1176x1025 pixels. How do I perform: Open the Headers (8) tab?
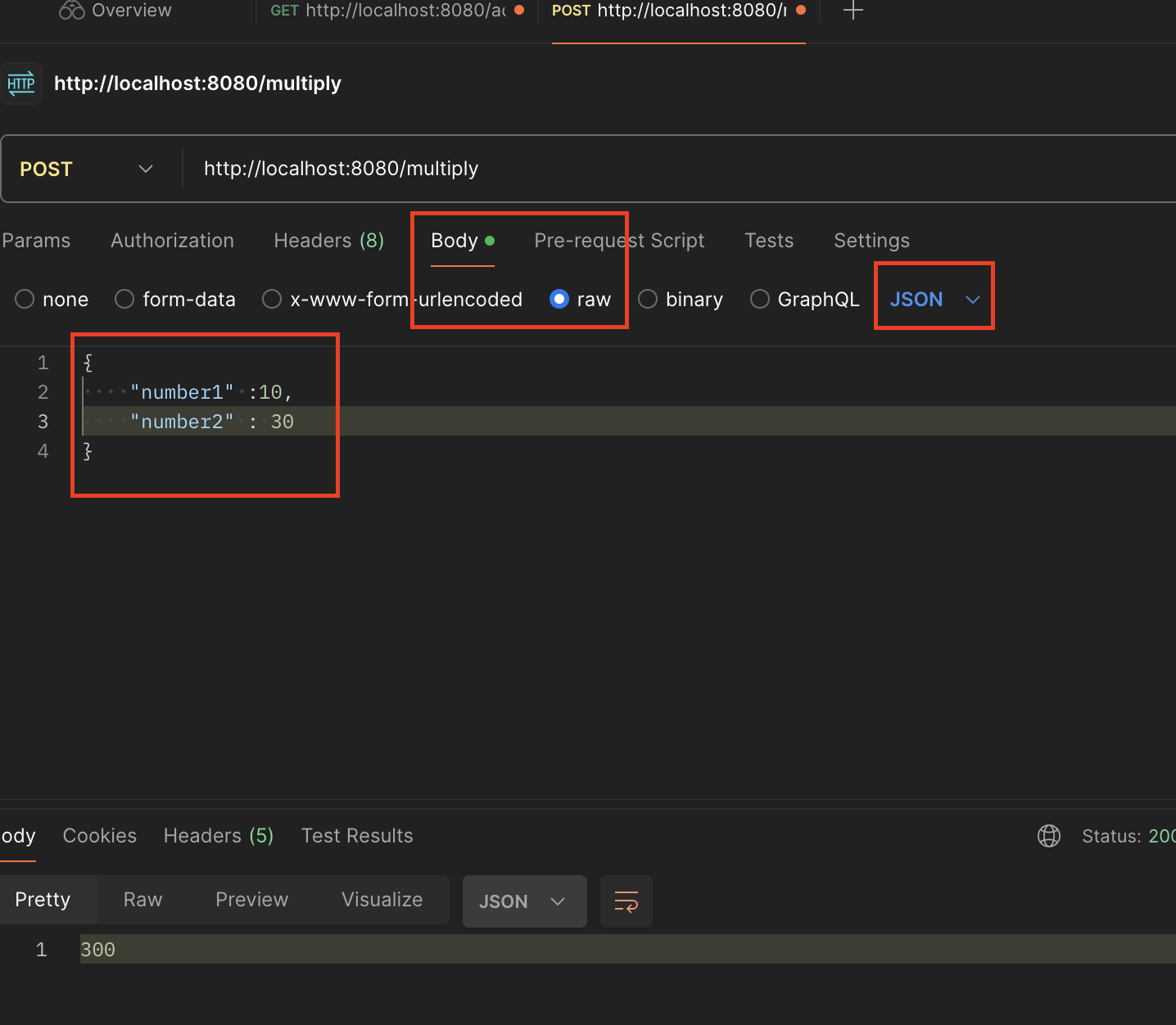[329, 241]
